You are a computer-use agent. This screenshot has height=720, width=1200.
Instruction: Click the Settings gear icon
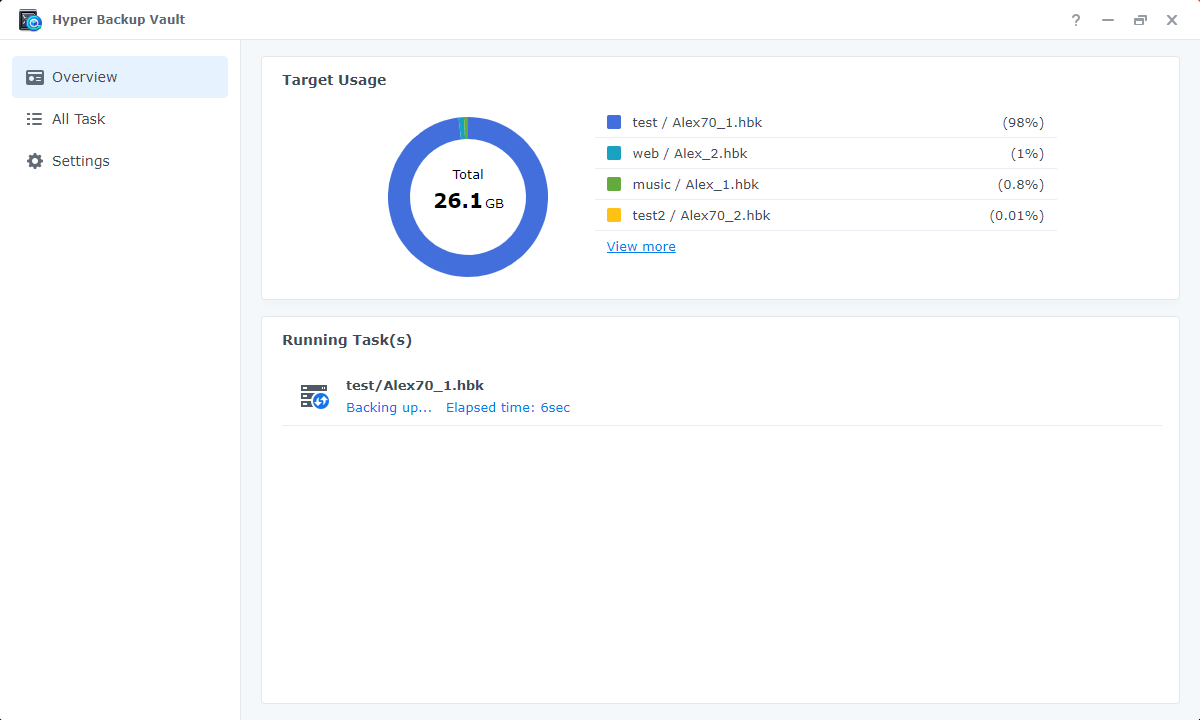point(35,161)
